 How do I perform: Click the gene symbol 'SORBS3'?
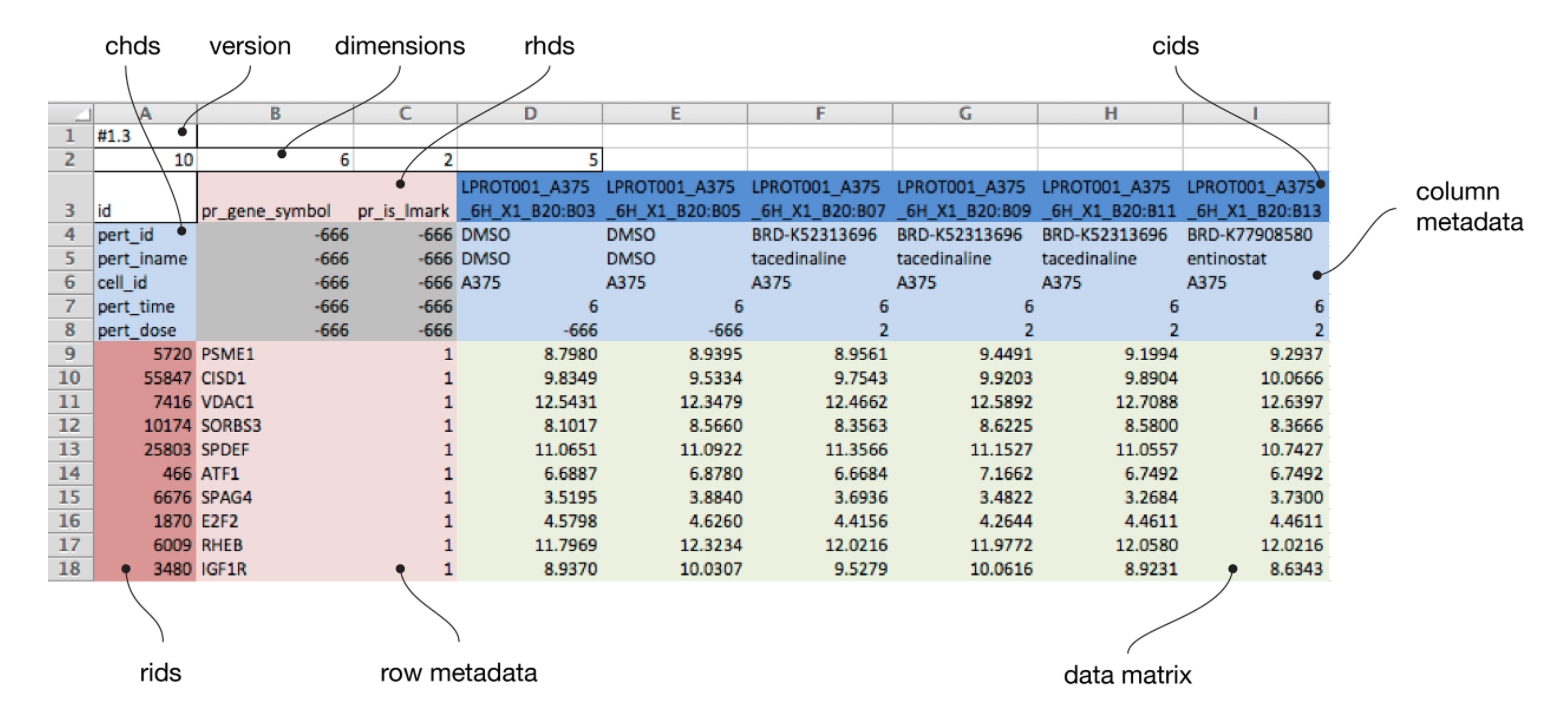point(275,424)
